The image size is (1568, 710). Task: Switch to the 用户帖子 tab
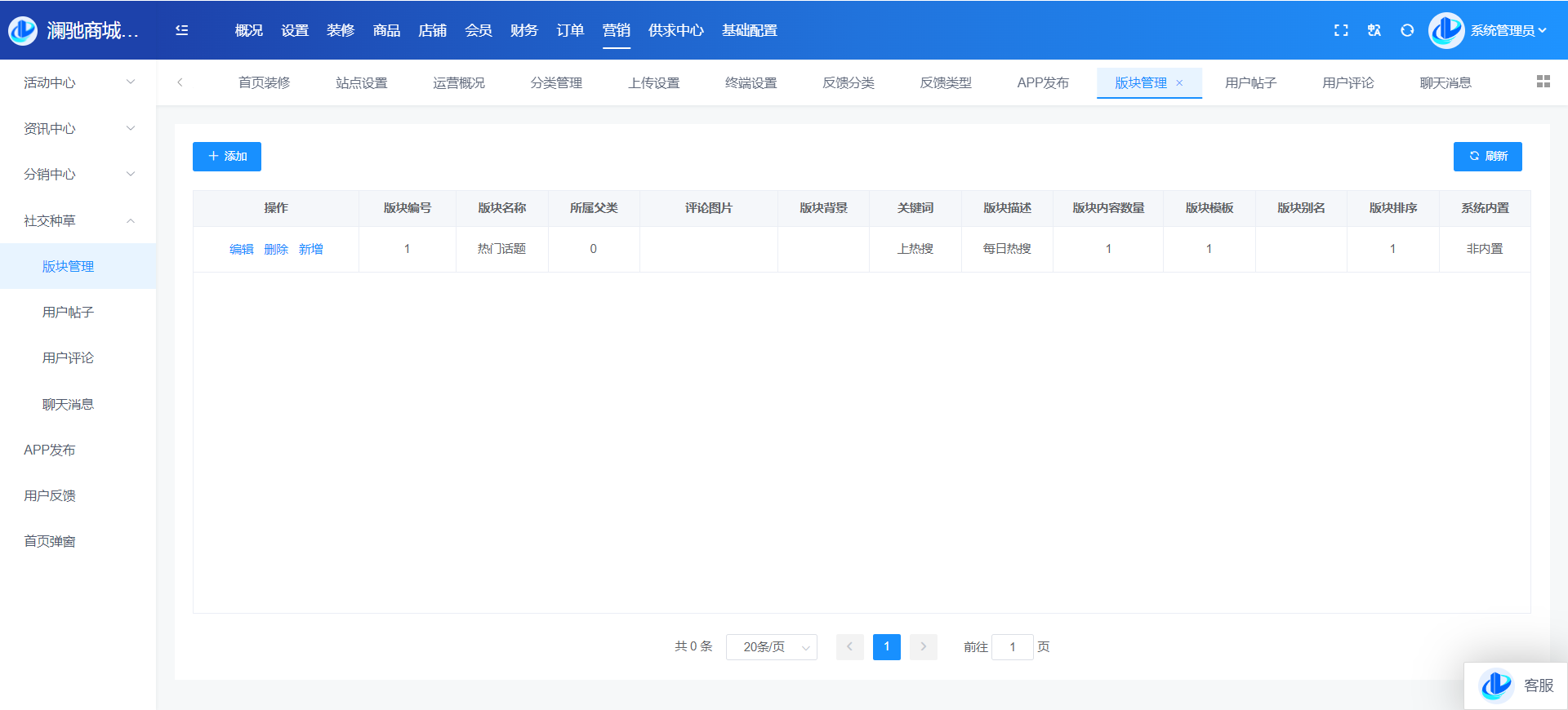[x=1250, y=83]
